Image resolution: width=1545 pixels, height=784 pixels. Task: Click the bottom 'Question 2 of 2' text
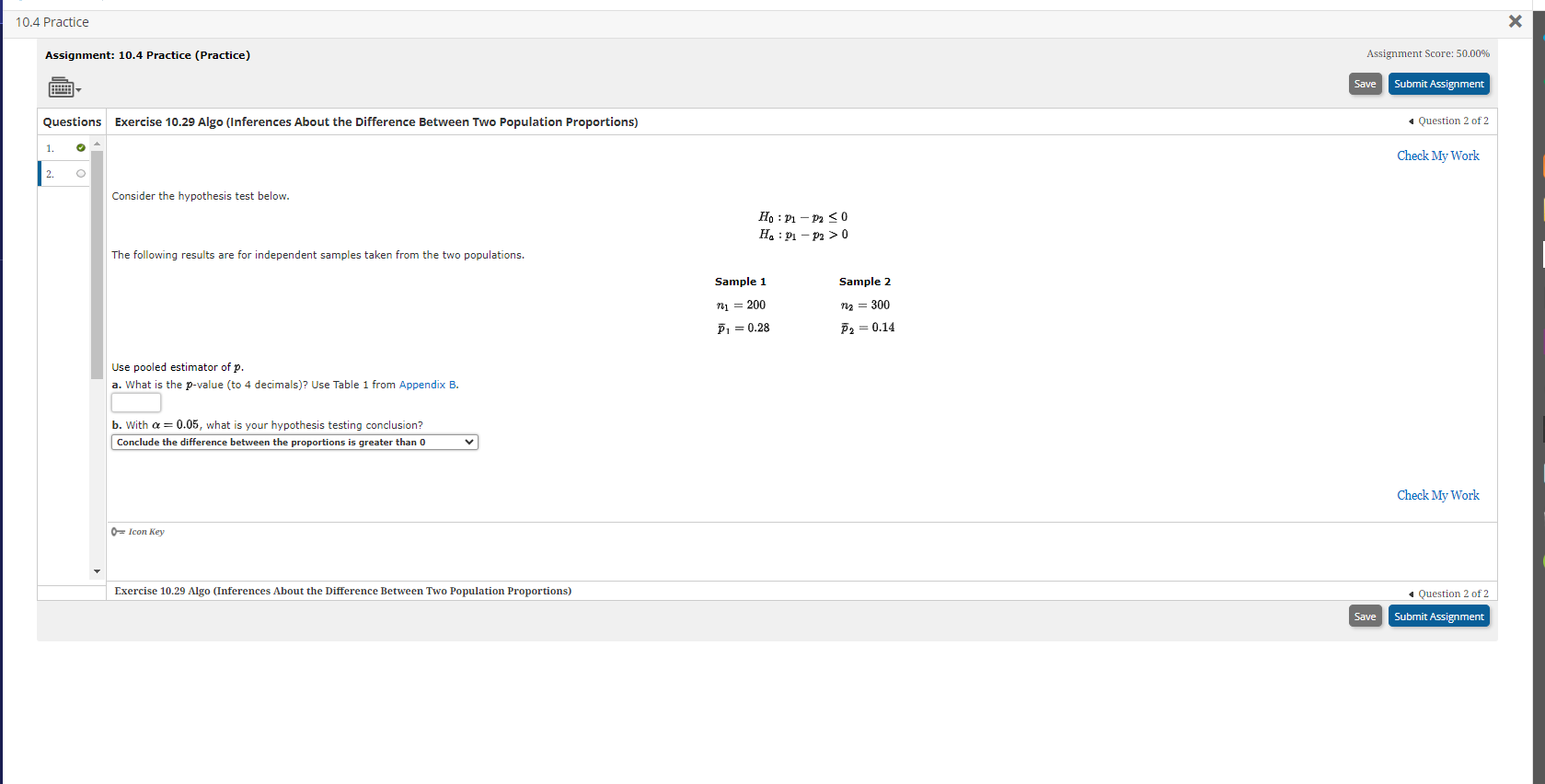coord(1453,594)
